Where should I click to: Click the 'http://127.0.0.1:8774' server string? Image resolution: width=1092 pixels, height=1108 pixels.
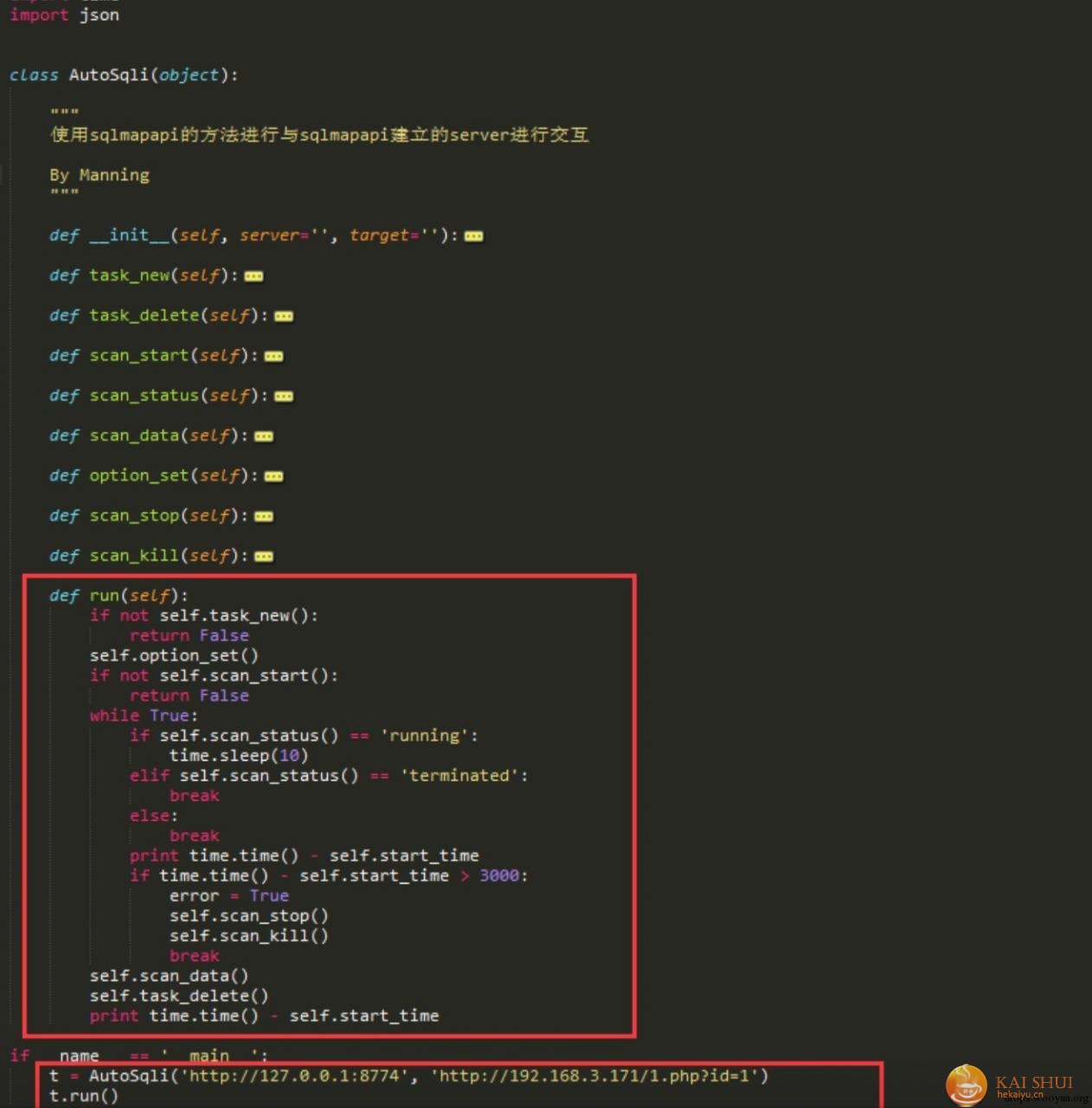[x=293, y=1075]
